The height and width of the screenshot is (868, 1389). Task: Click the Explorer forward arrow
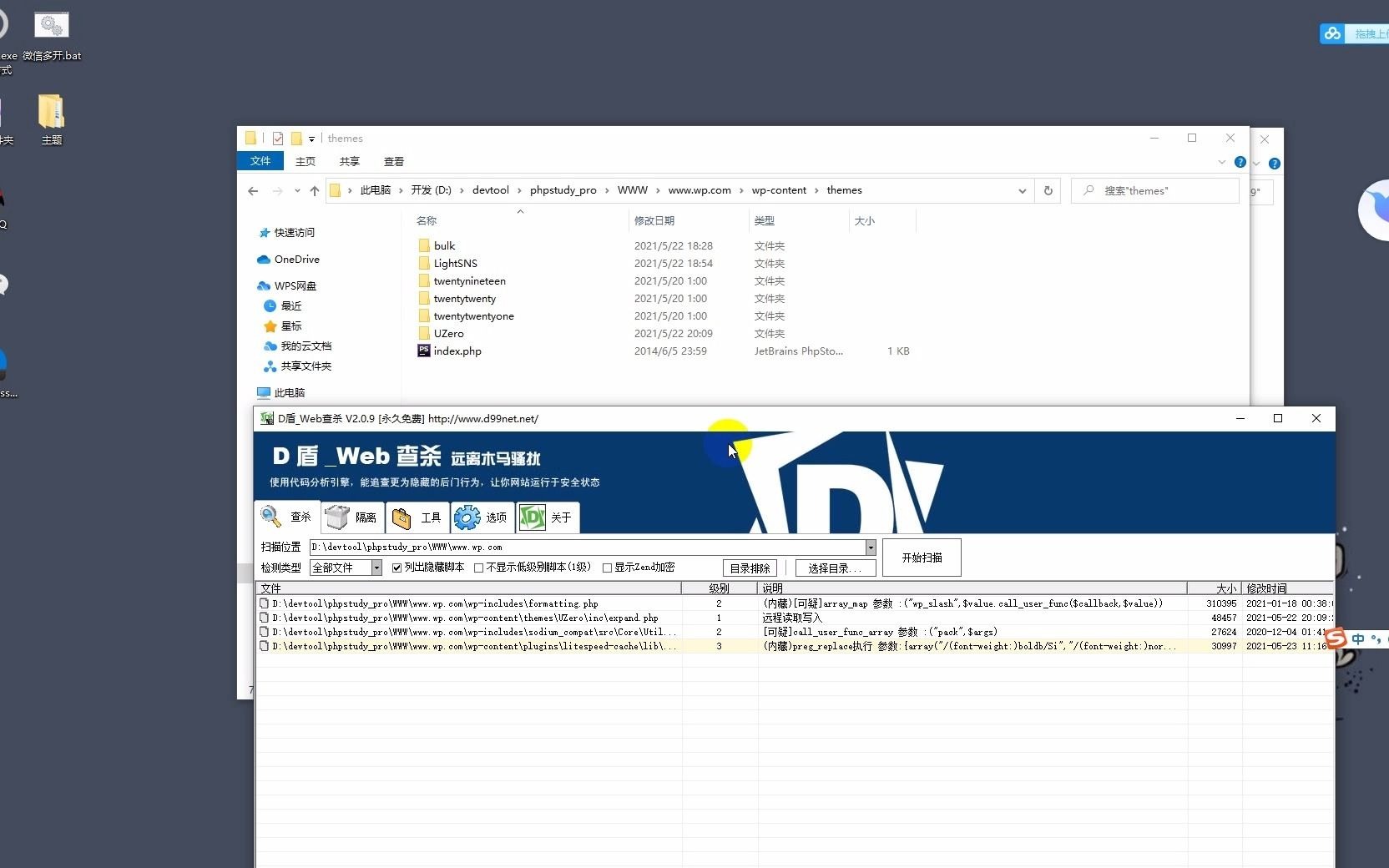tap(278, 190)
